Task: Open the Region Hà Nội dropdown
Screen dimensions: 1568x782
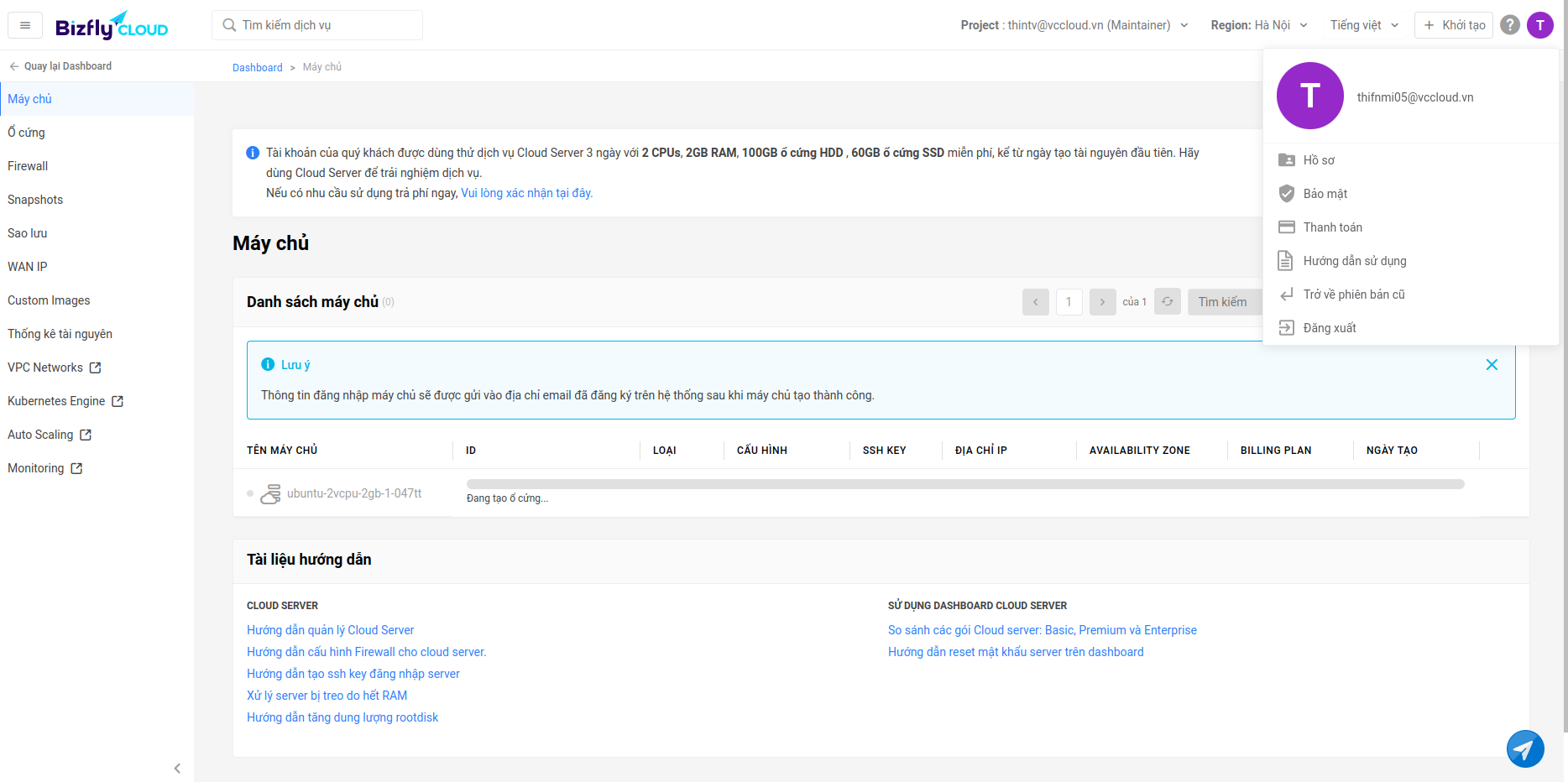Action: (1259, 25)
